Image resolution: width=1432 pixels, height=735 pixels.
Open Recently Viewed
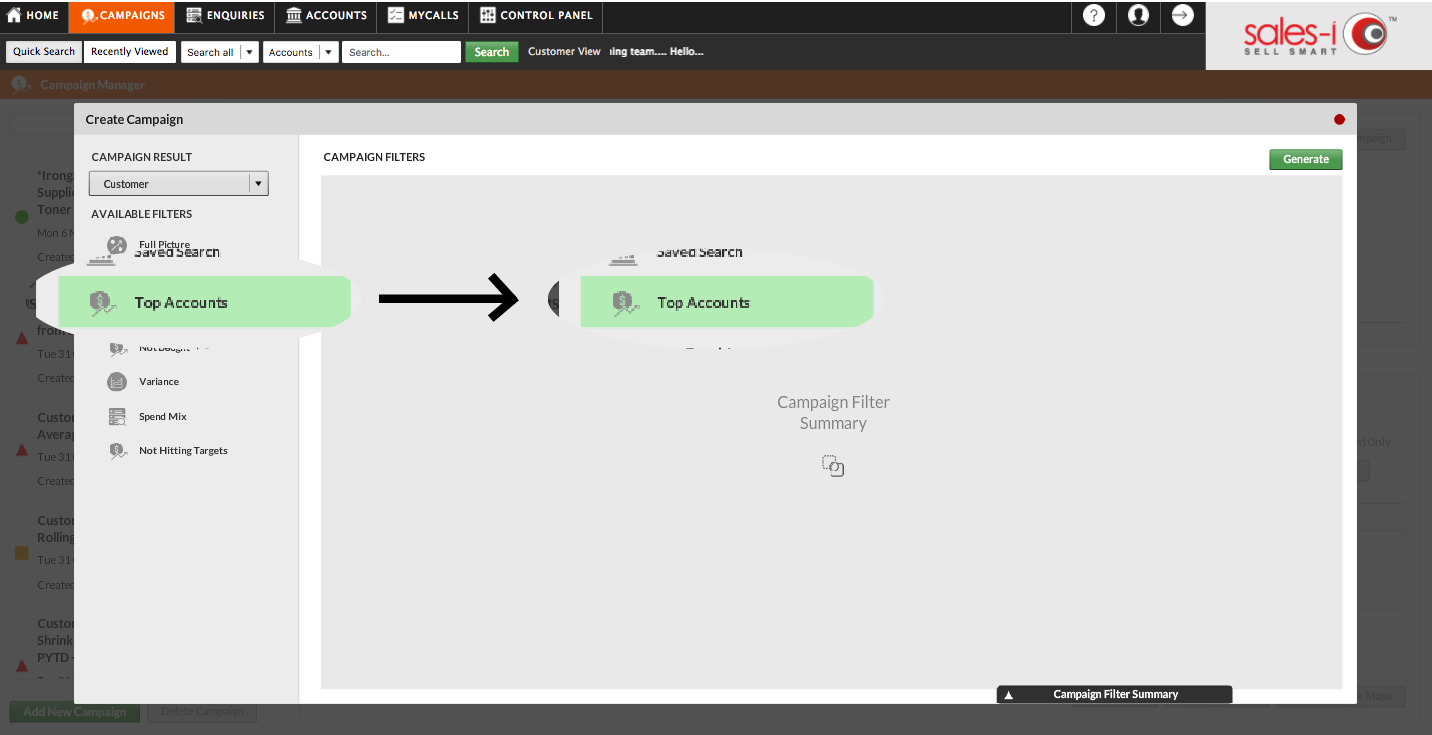pos(130,52)
